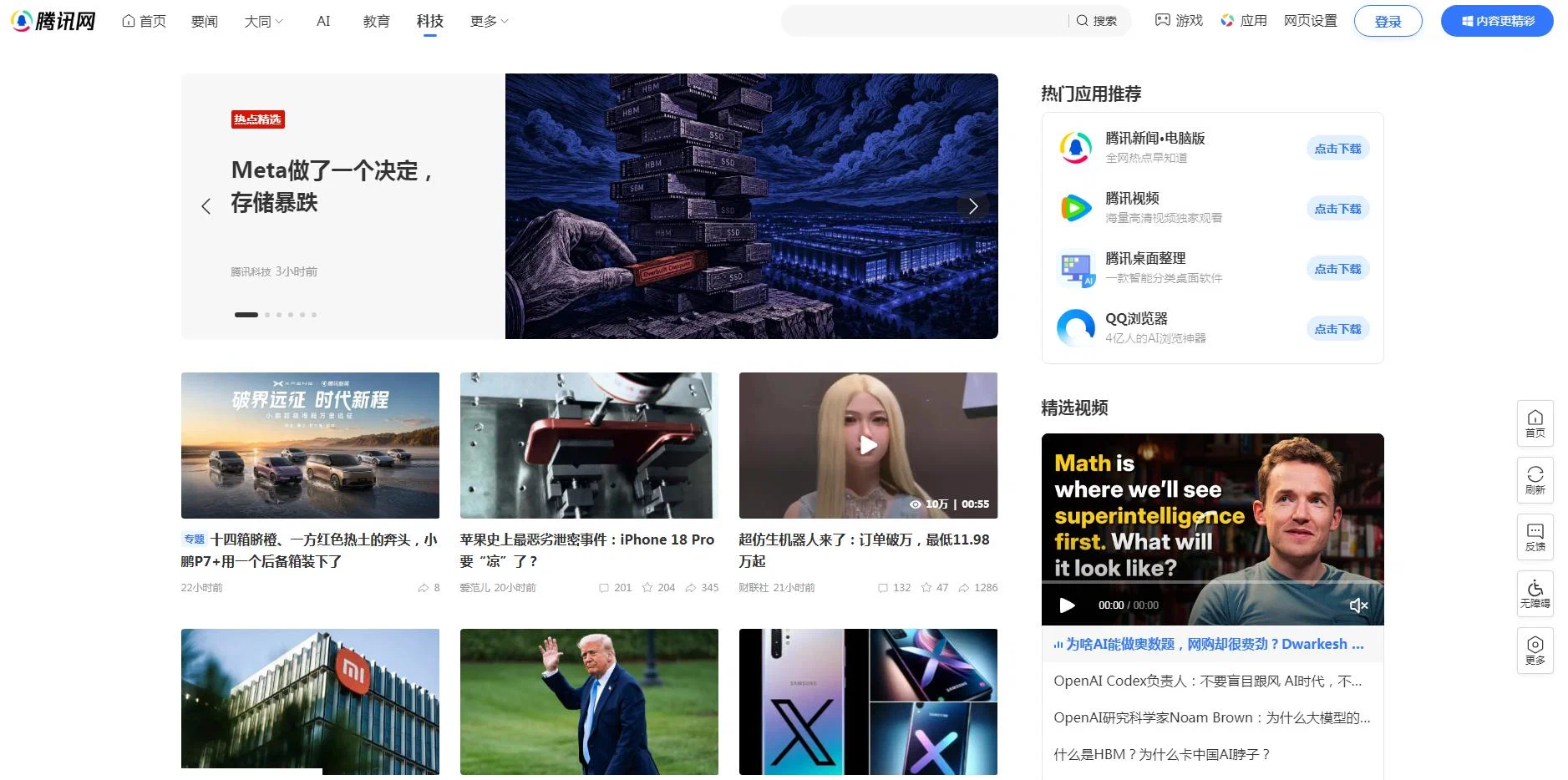Click the 搜索 search button
The width and height of the screenshot is (1568, 780).
pos(1097,21)
